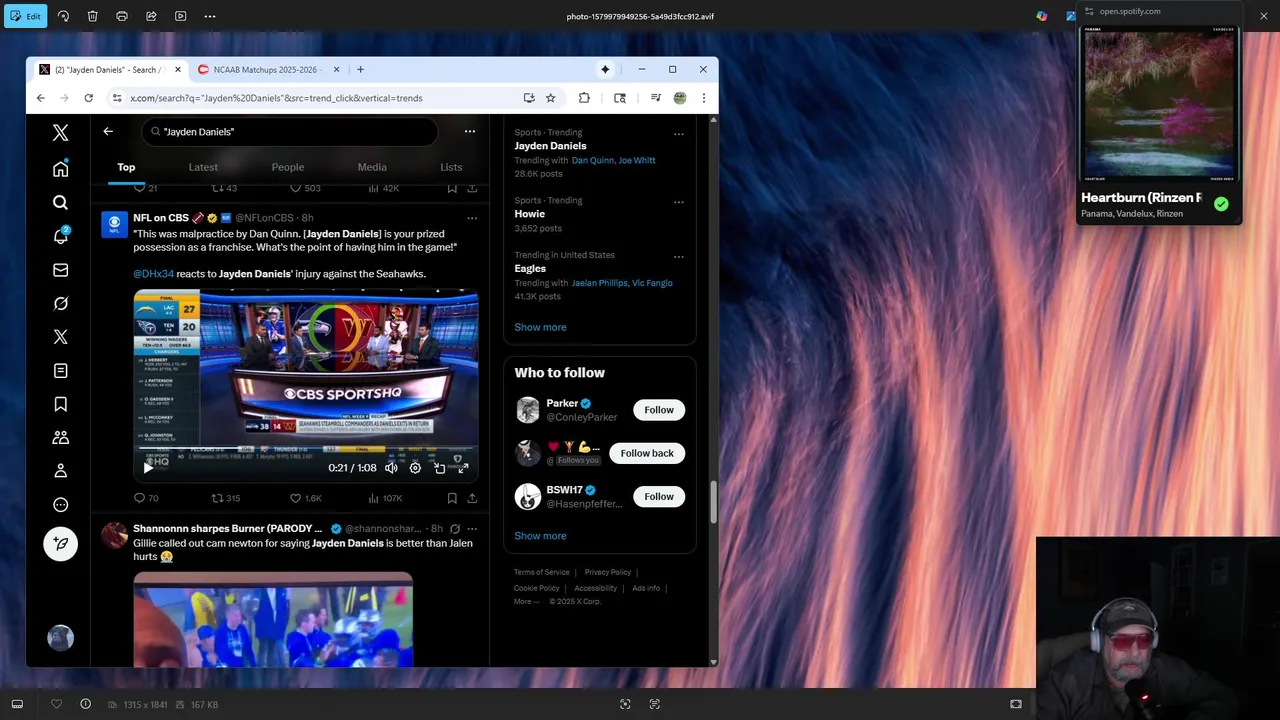
Task: Go to X Home in sidebar
Action: (60, 168)
